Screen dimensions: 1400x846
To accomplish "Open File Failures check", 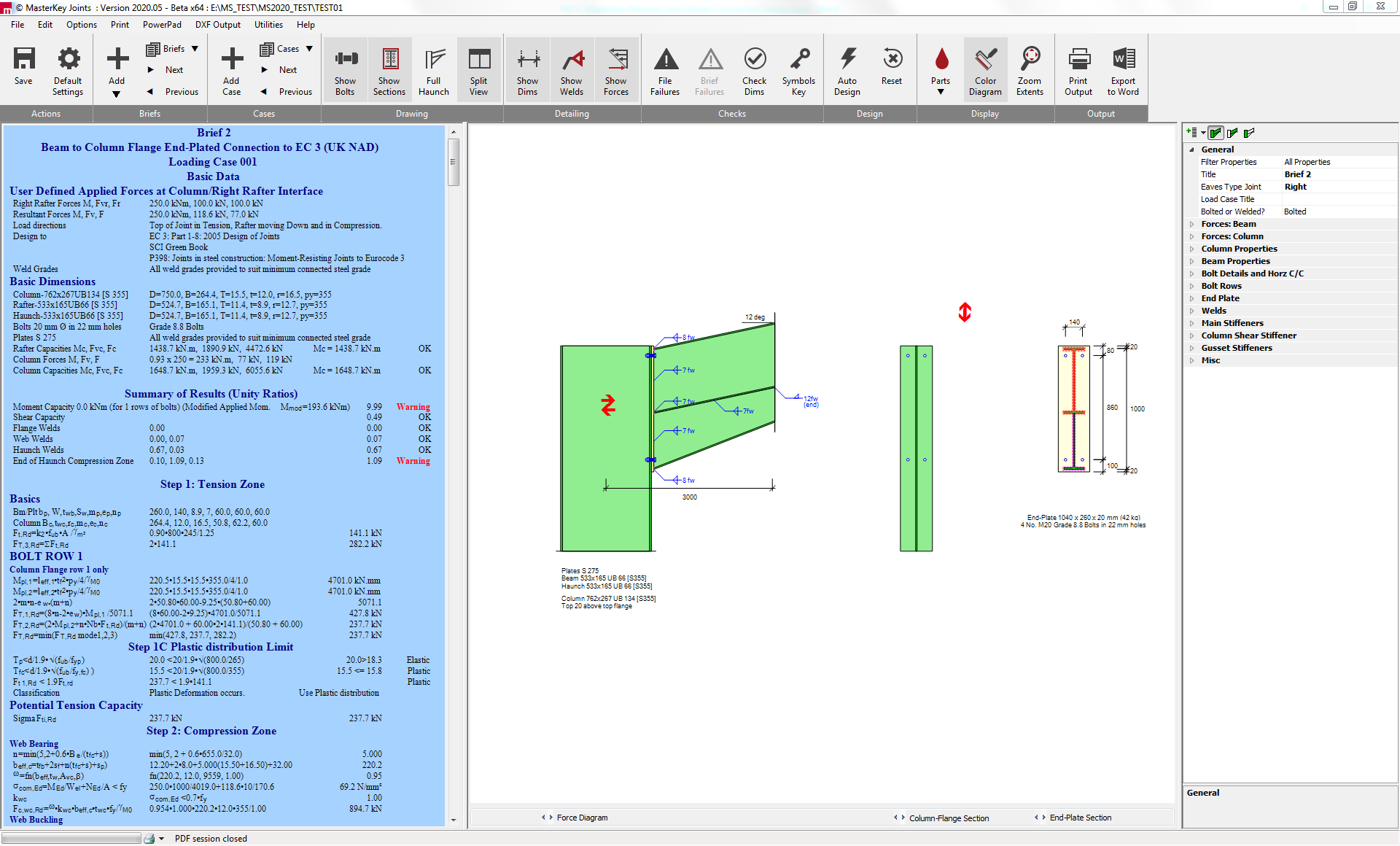I will coord(665,71).
